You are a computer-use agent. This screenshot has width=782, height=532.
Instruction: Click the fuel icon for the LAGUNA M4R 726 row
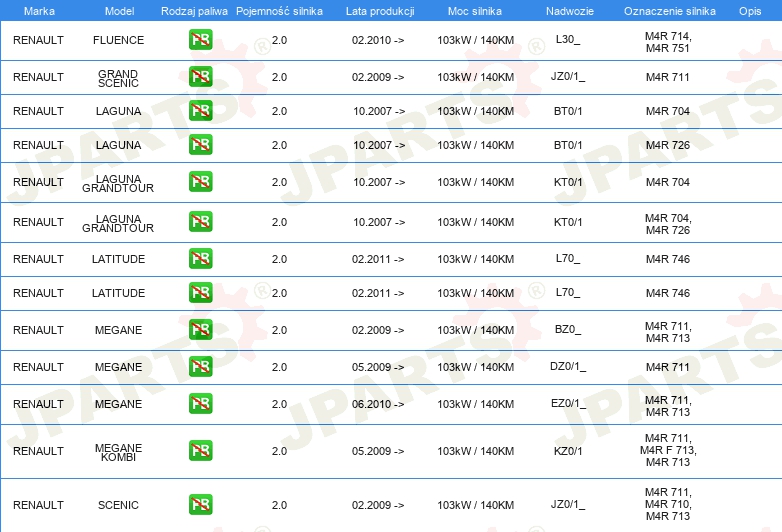tap(200, 144)
